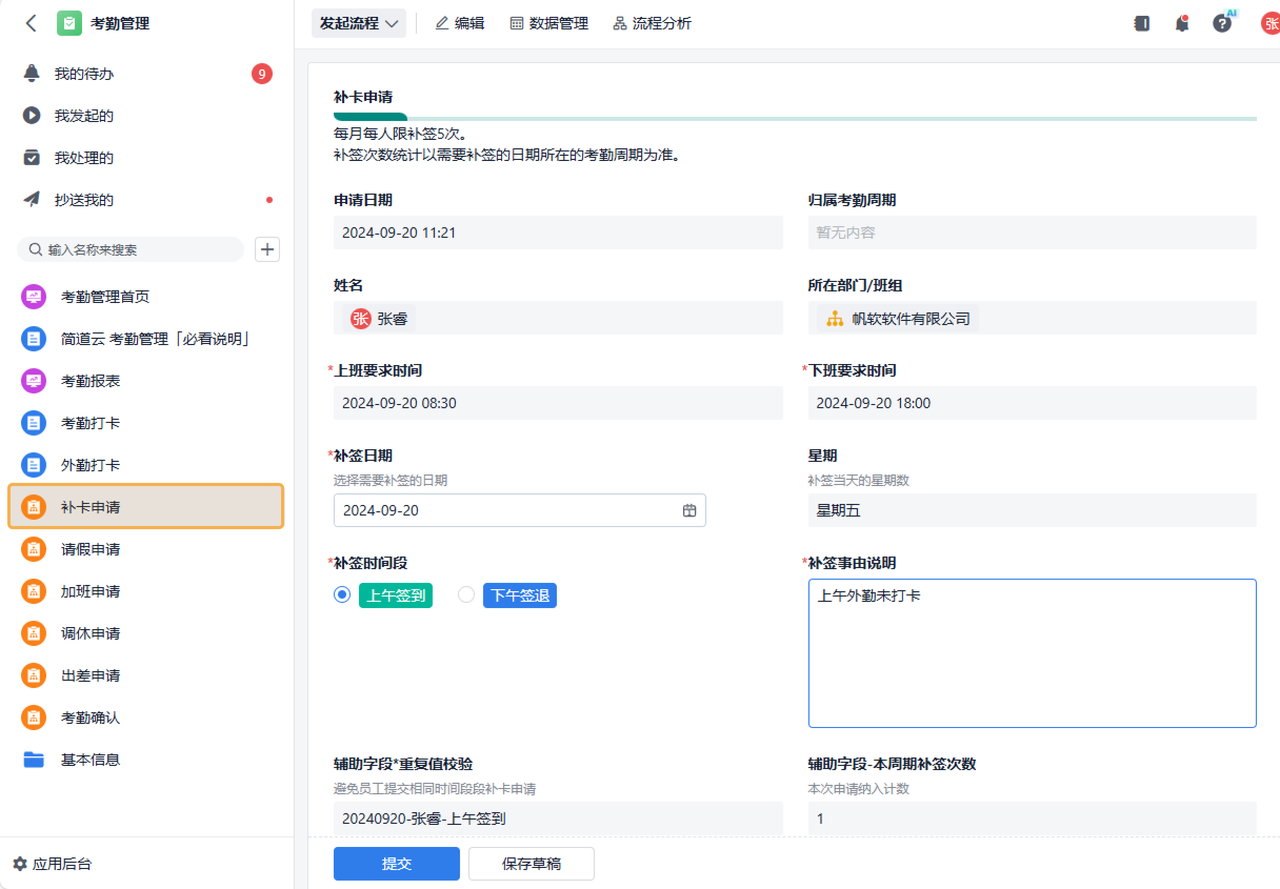Open 流程分析 in top toolbar
The image size is (1280, 889).
pyautogui.click(x=652, y=23)
